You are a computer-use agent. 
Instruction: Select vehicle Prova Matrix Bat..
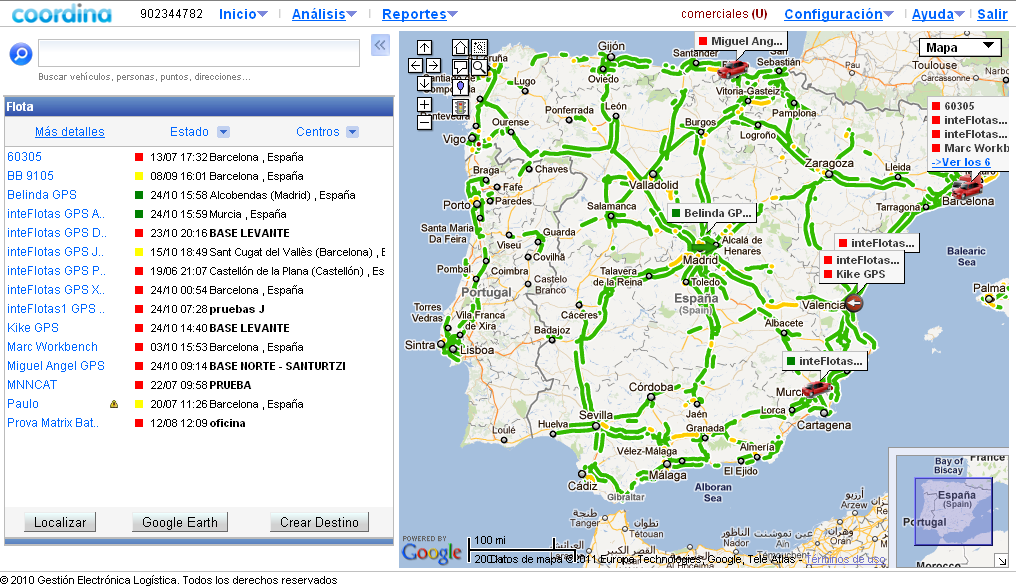pyautogui.click(x=53, y=423)
